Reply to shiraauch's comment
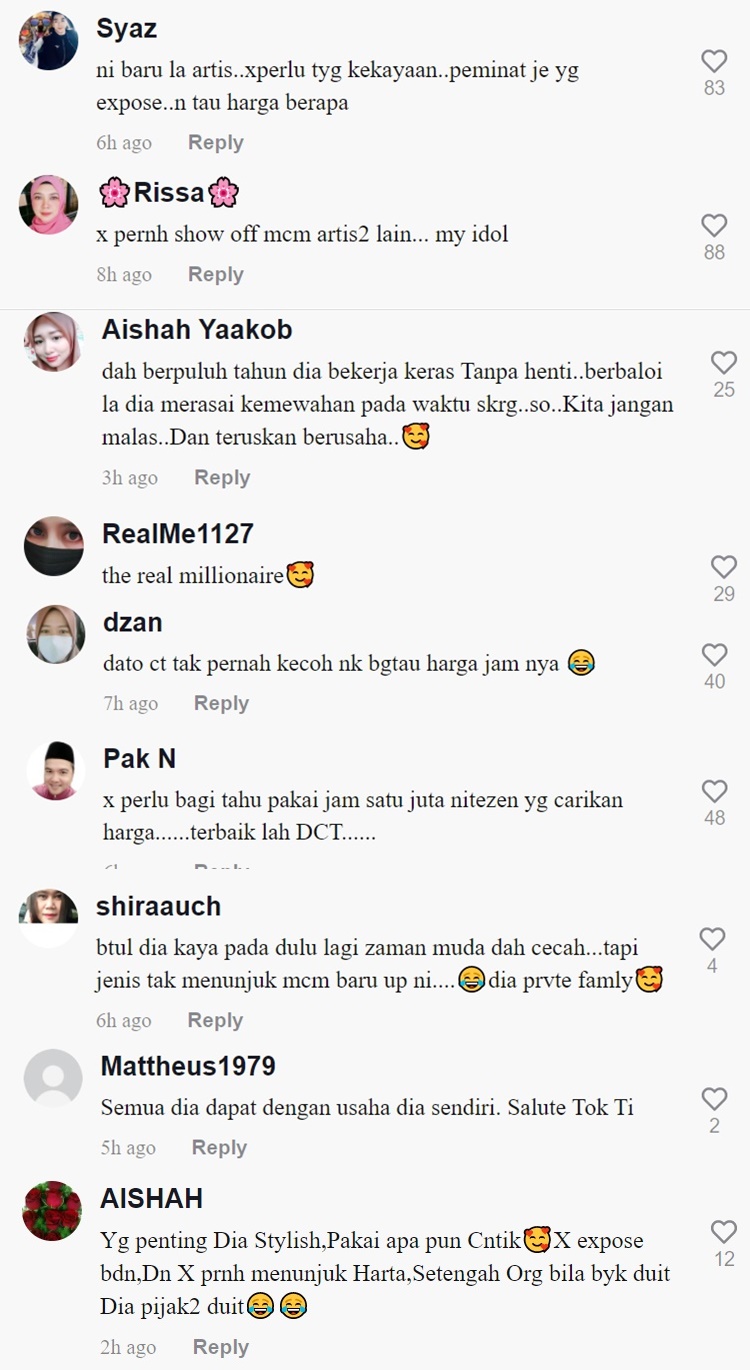This screenshot has width=750, height=1370. [x=216, y=1021]
